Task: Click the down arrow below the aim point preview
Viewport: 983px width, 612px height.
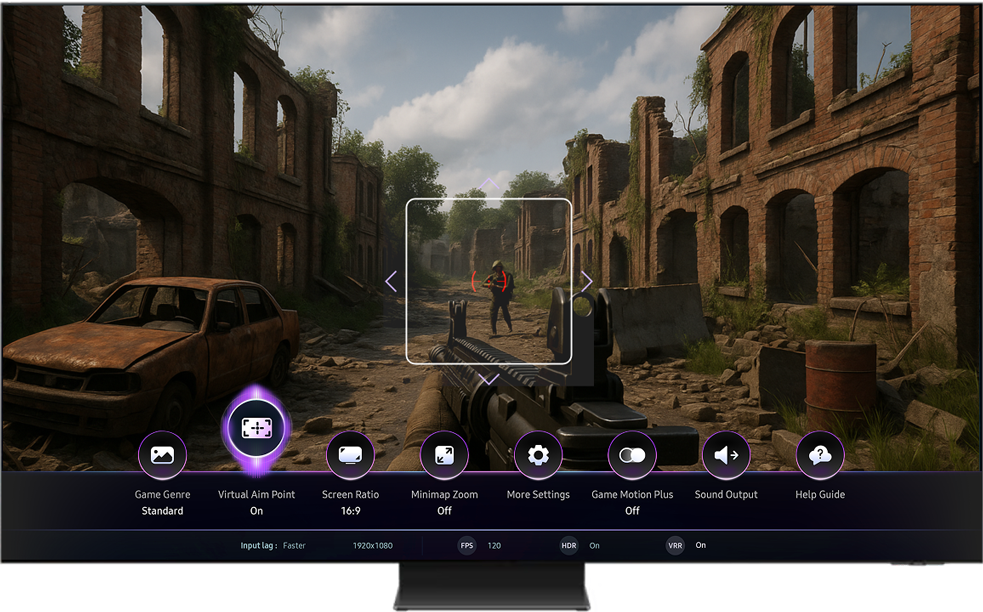Action: pyautogui.click(x=489, y=379)
